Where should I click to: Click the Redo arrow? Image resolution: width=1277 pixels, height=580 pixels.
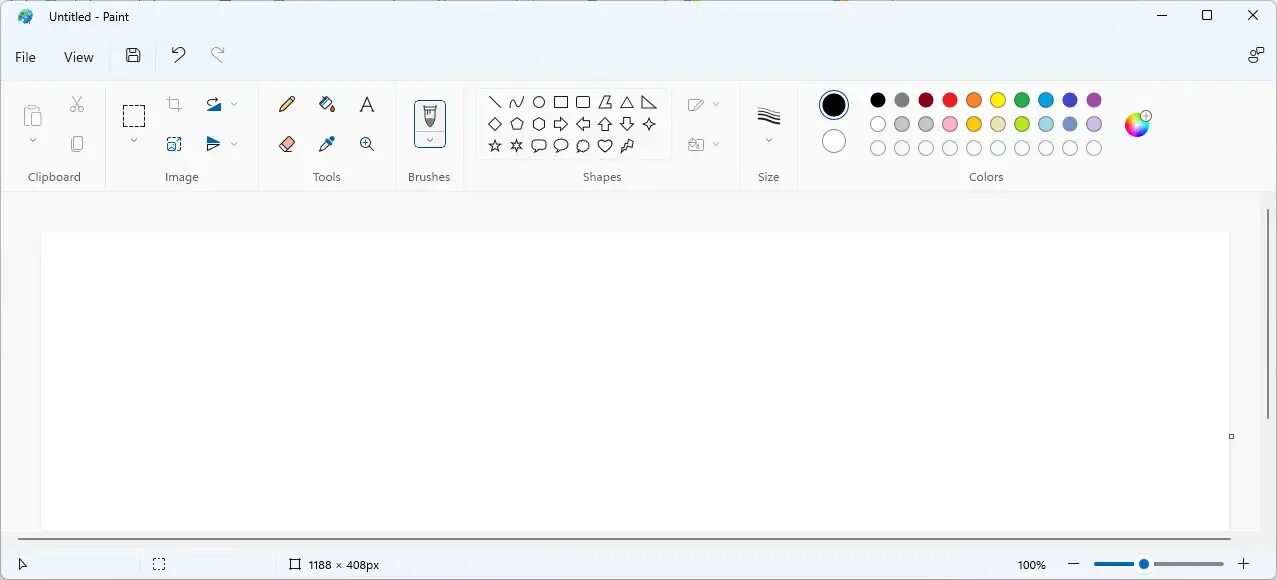tap(217, 56)
